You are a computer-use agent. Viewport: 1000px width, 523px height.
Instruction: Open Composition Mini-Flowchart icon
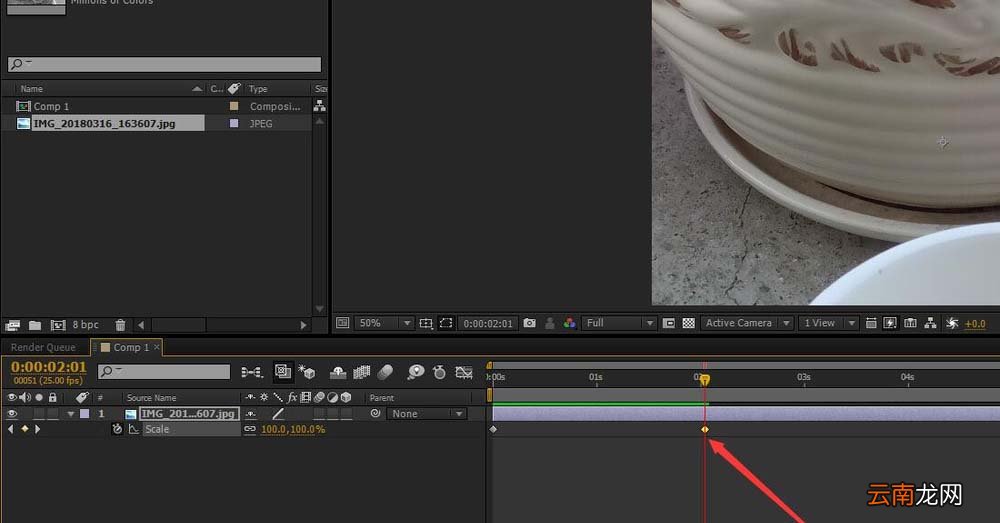251,372
